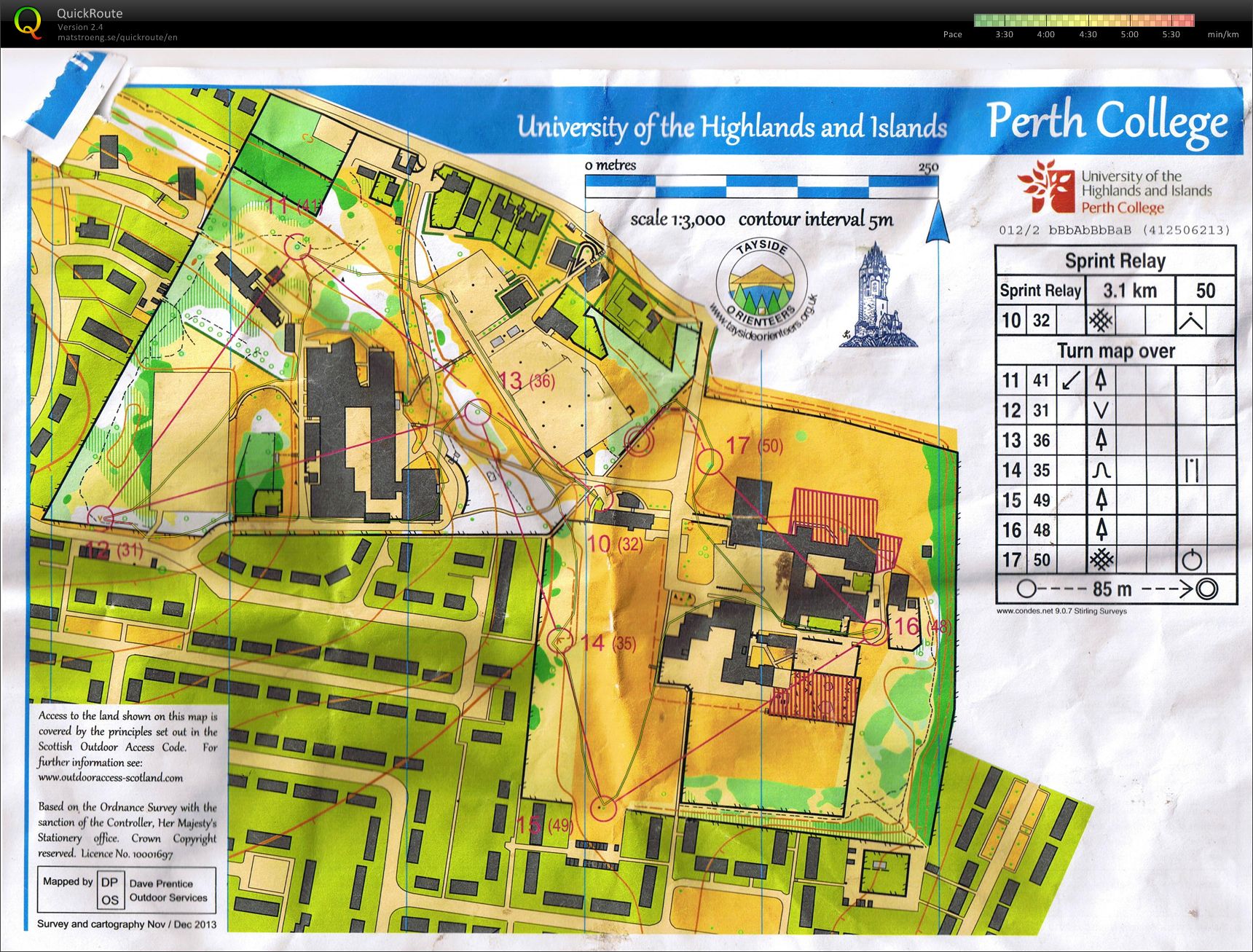Viewport: 1253px width, 952px height.
Task: Click Survey and cartography Nov / Dec 2013
Action: [x=127, y=924]
